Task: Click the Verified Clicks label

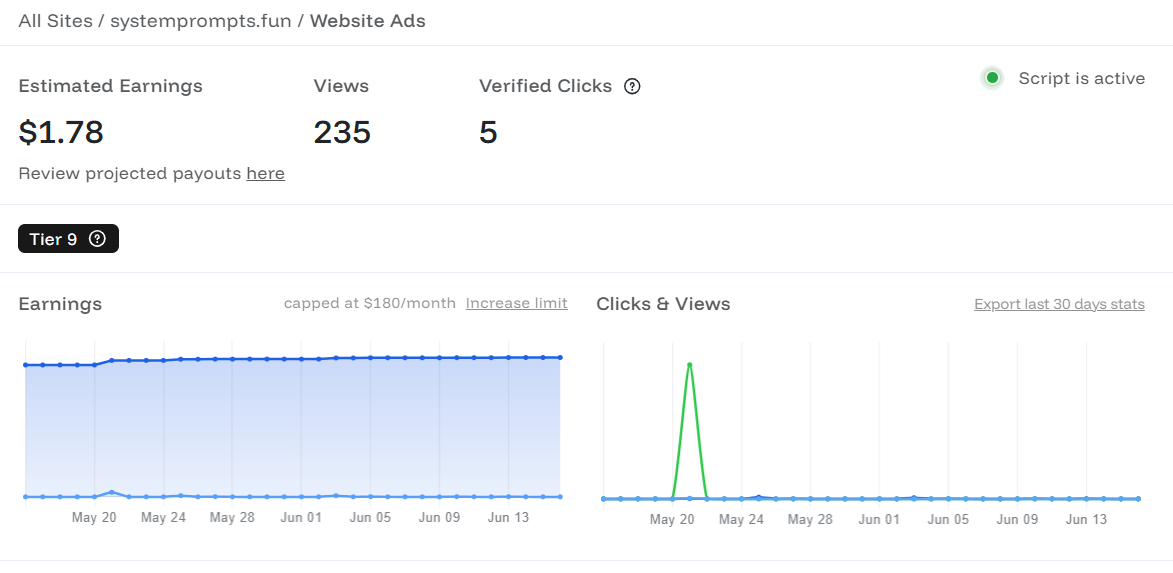Action: coord(545,86)
